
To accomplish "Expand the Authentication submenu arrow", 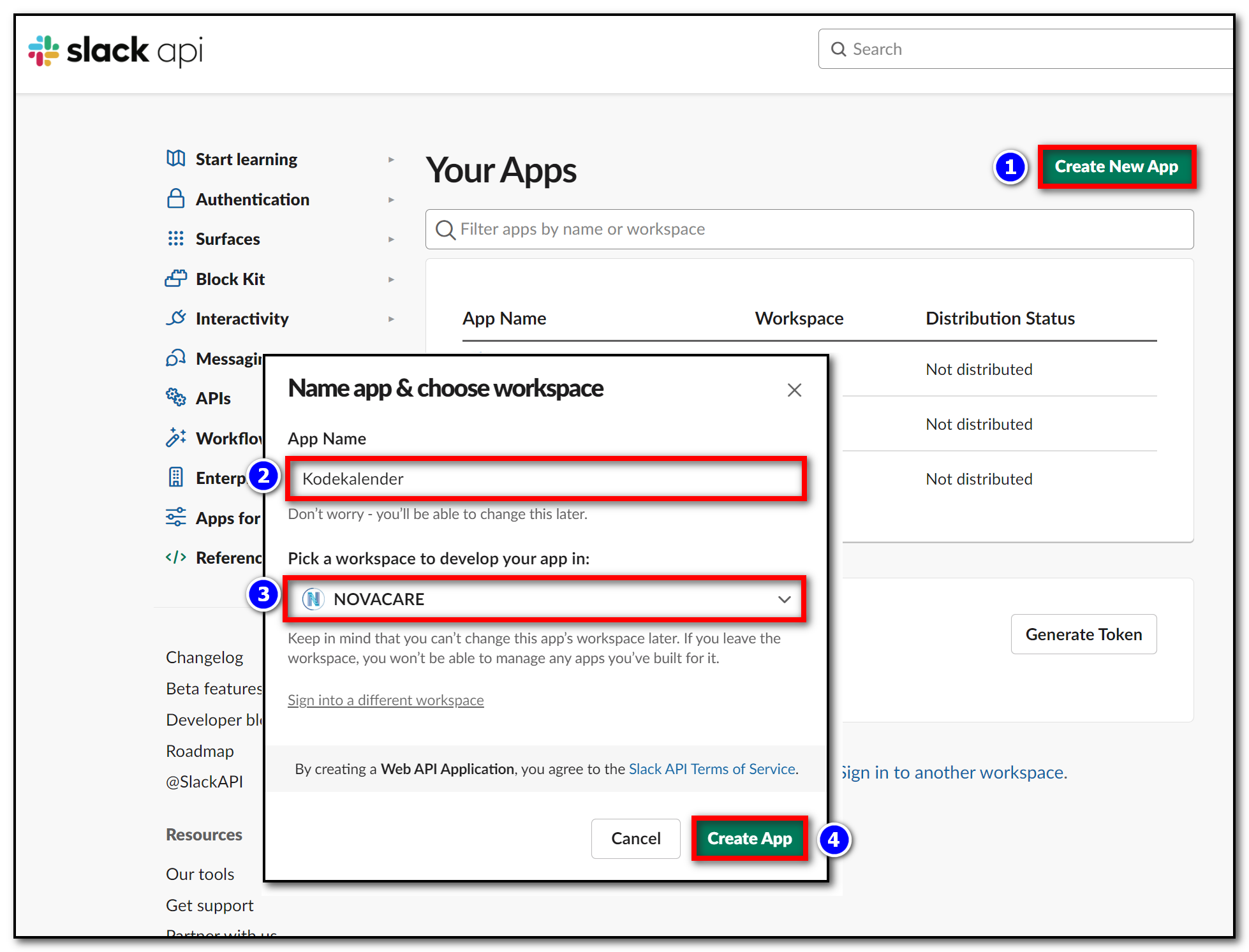I will pos(391,200).
